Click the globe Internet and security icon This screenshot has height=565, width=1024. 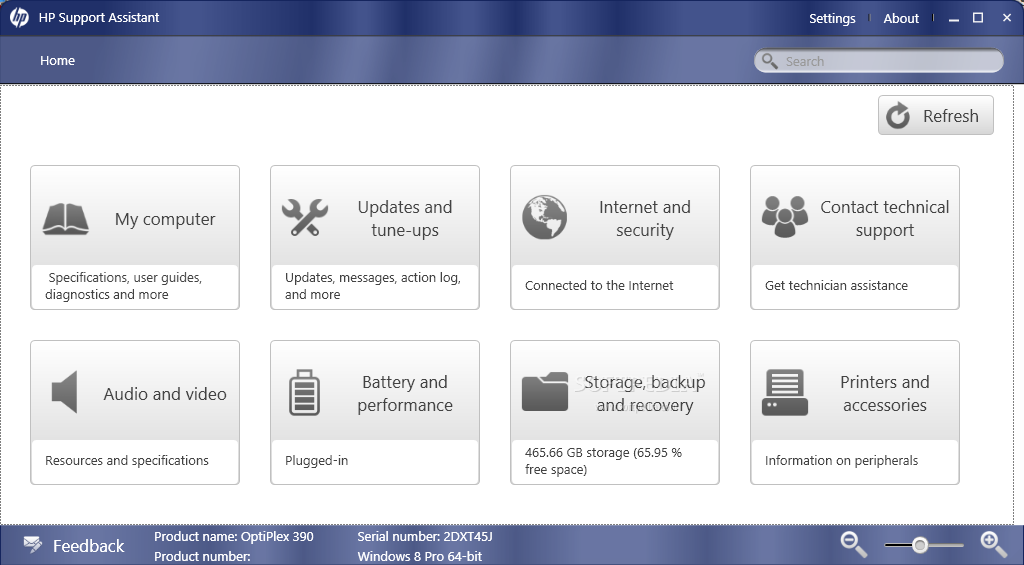click(545, 218)
